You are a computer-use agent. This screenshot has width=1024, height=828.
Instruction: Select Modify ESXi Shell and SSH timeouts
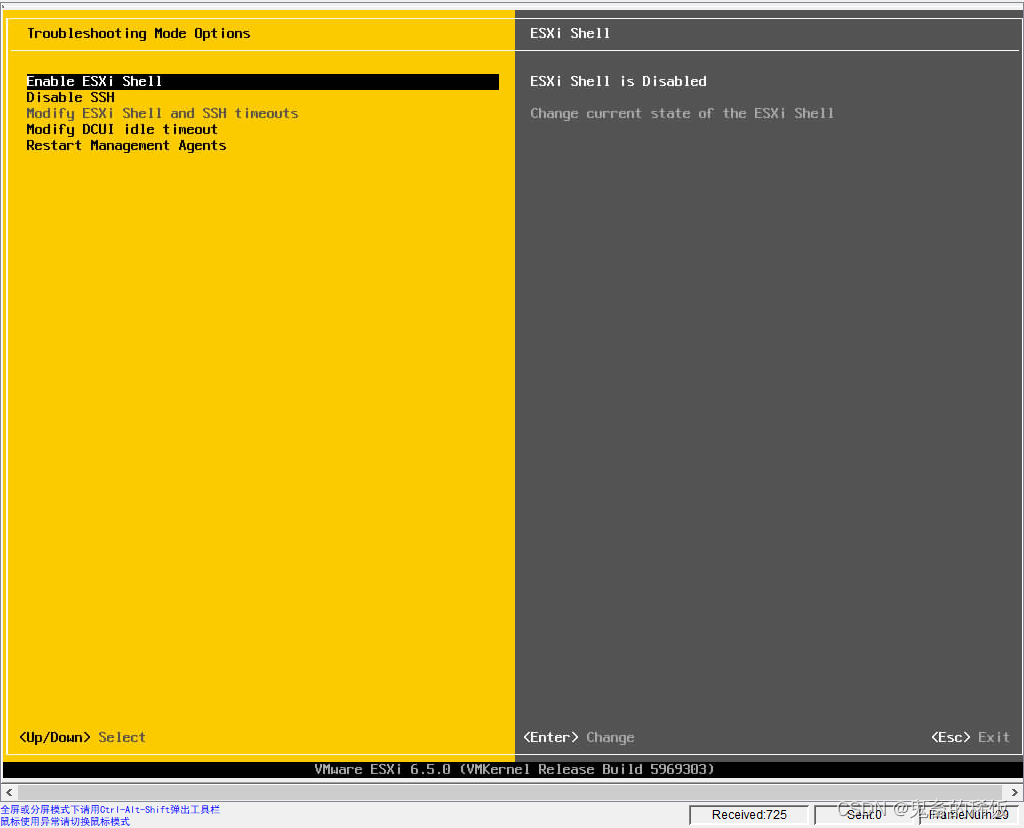point(163,113)
